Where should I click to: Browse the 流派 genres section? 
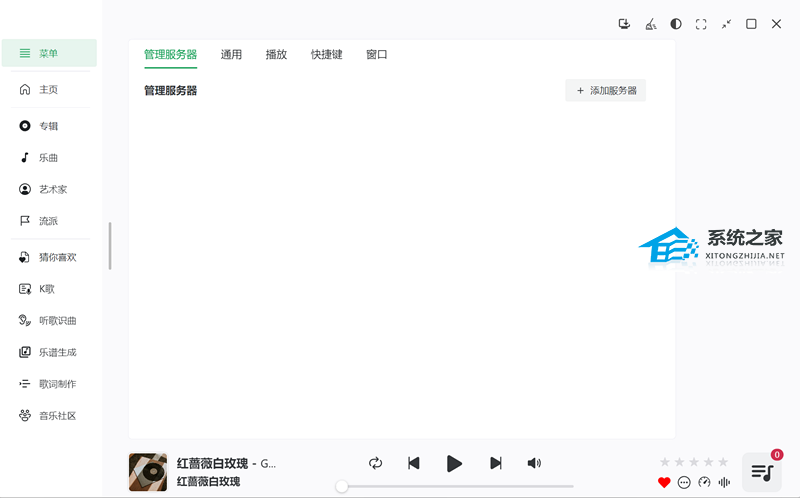(x=49, y=221)
